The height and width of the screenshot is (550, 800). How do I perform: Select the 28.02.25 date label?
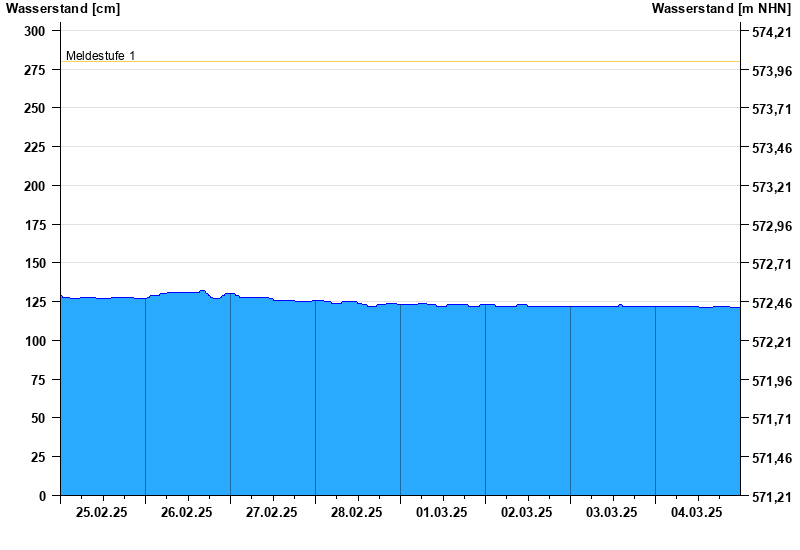356,512
